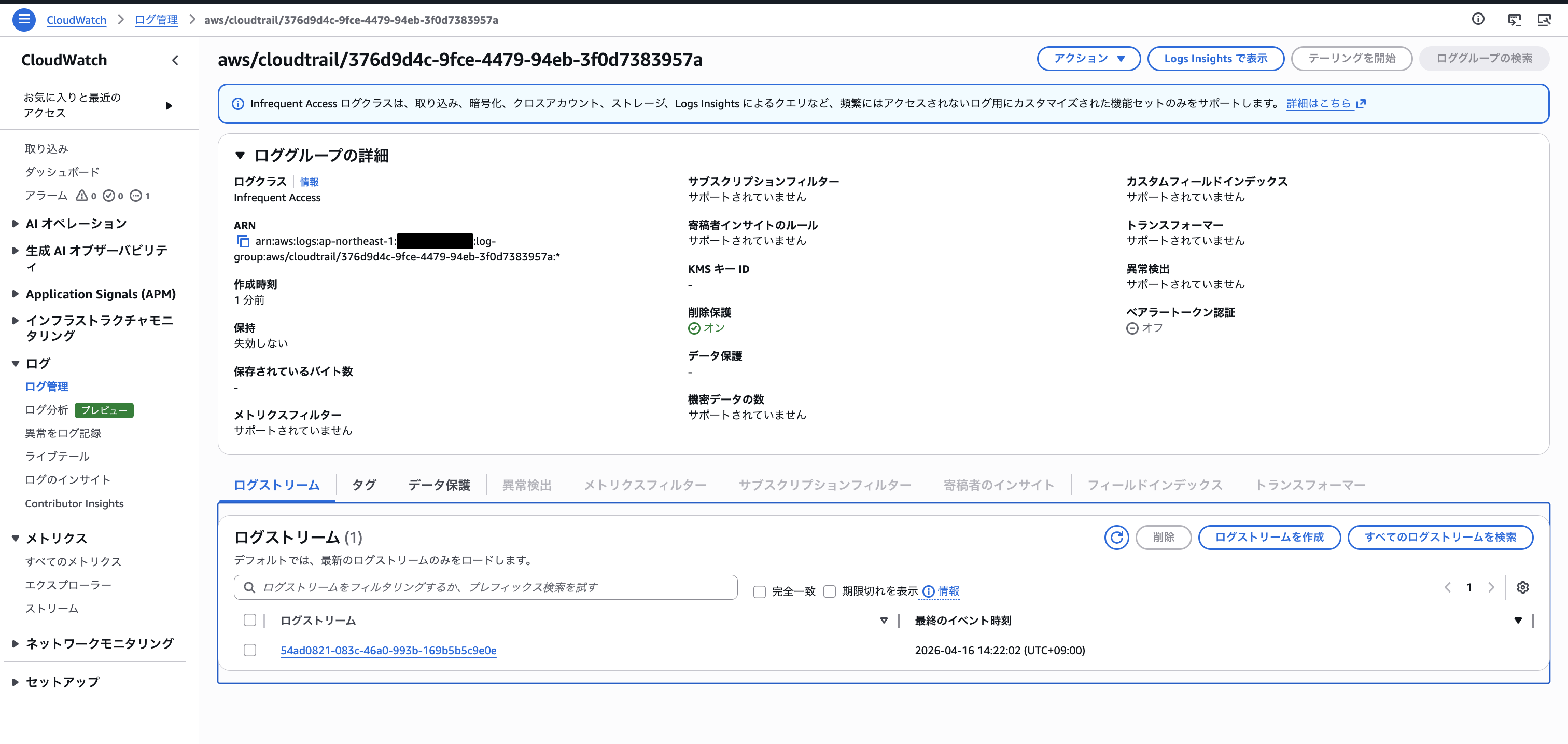This screenshot has width=1568, height=744.
Task: Select all log streams checkbox in header
Action: click(249, 621)
